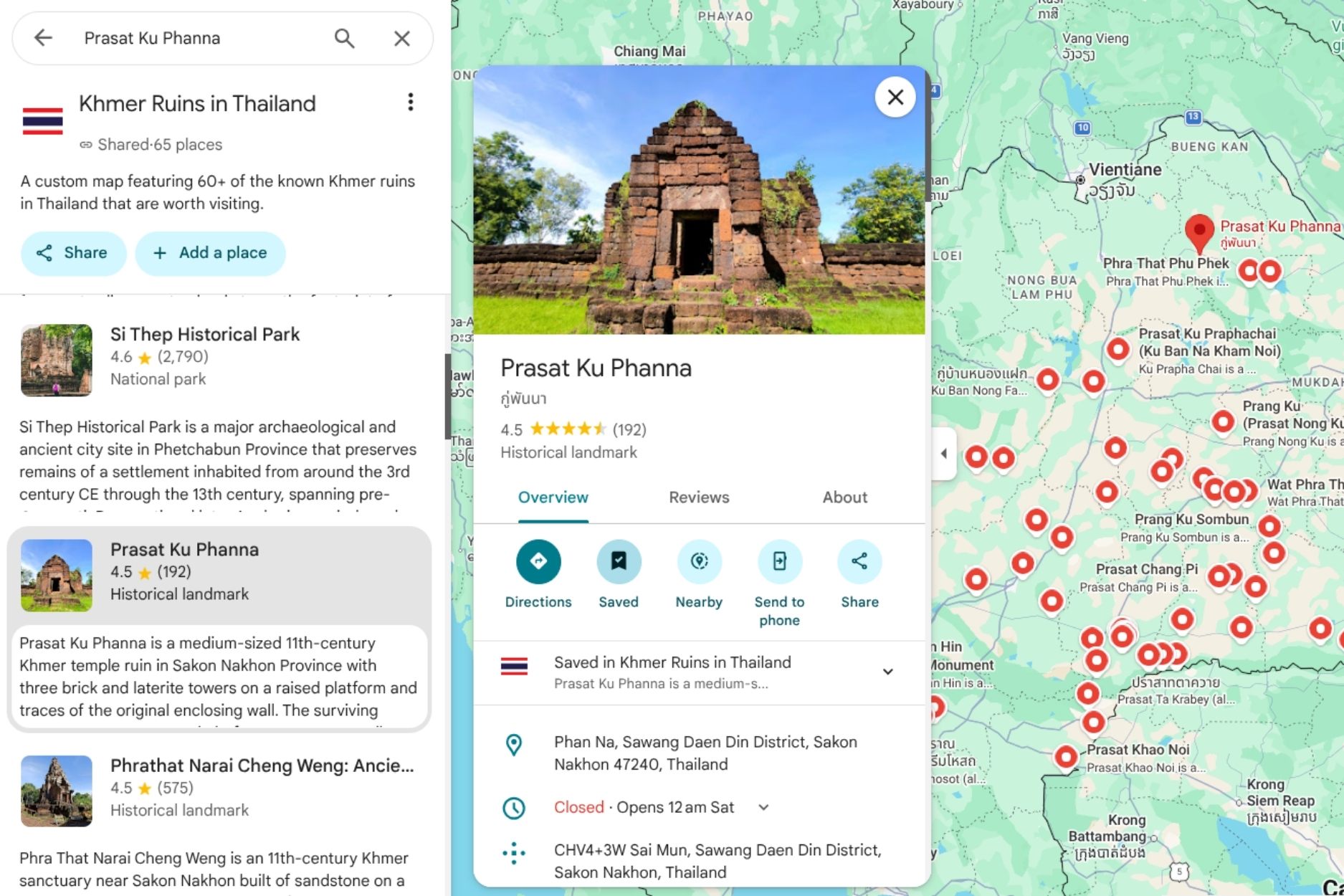Screen dimensions: 1344x896
Task: Click the Prasat Chang Pi map label
Action: [x=1147, y=569]
